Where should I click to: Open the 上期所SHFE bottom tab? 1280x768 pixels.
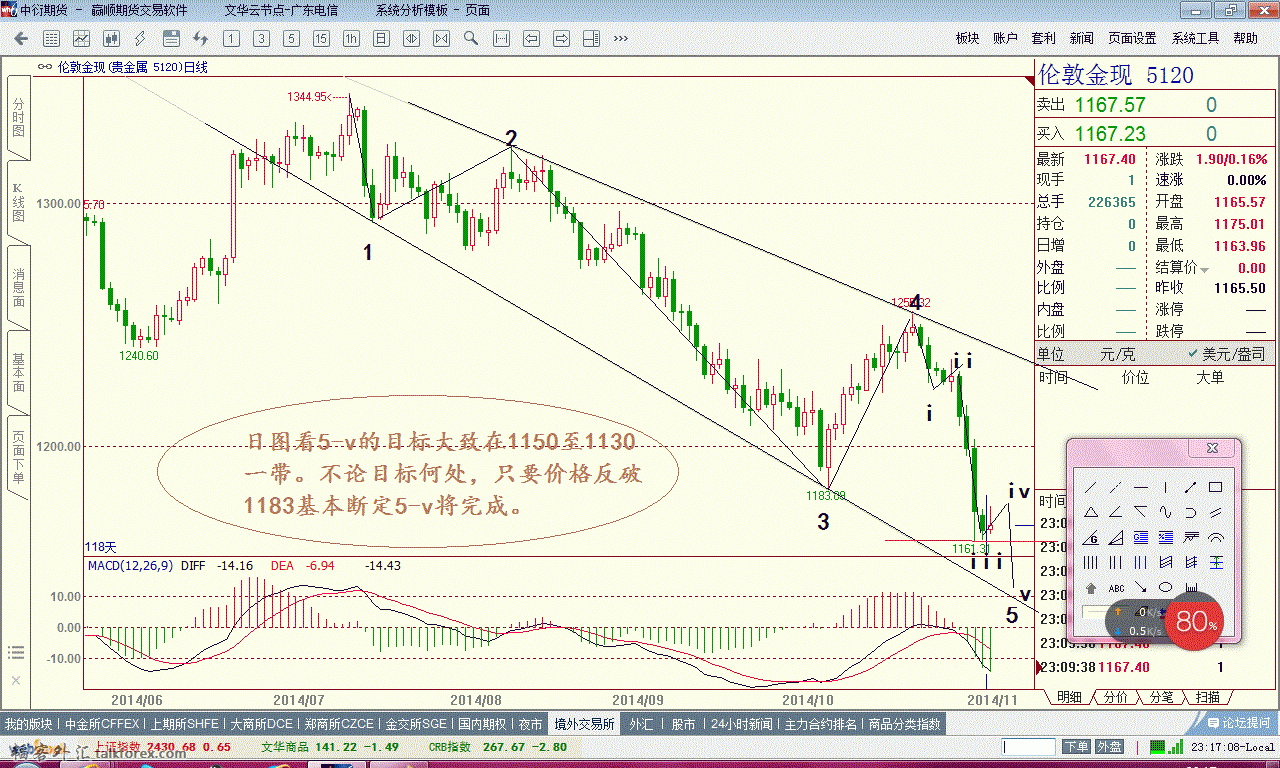[x=183, y=724]
